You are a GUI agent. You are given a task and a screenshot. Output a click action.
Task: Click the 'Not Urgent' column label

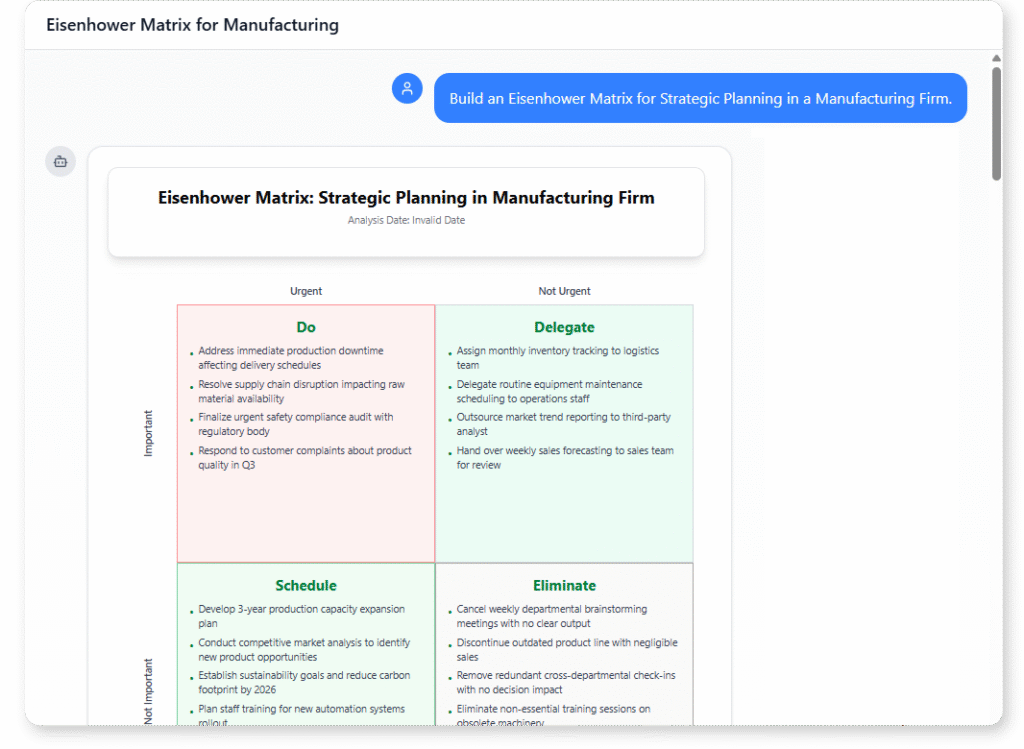point(564,291)
